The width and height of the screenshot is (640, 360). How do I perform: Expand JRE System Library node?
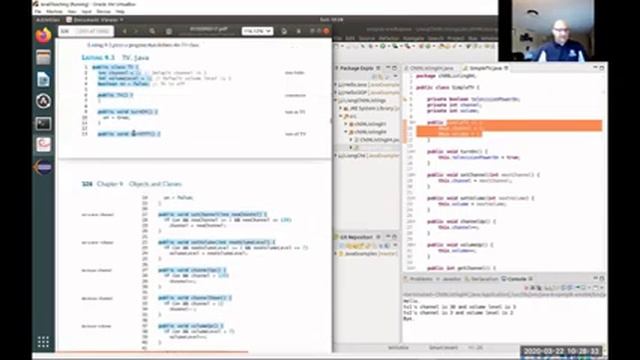341,108
